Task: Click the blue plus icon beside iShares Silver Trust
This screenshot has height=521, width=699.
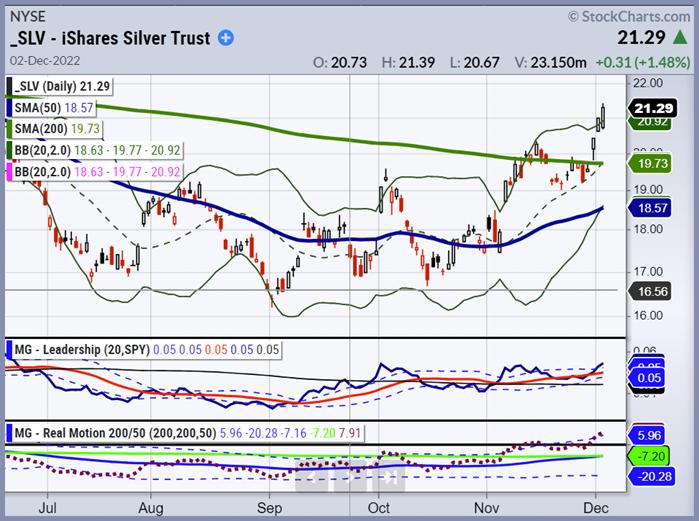Action: (x=225, y=39)
